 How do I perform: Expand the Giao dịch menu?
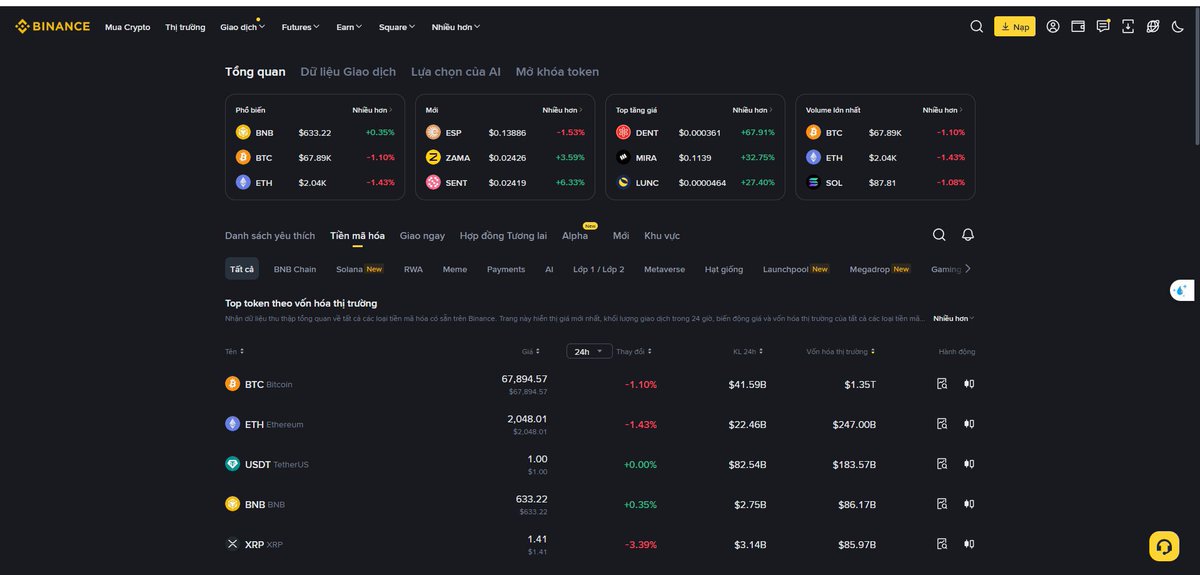click(x=242, y=27)
